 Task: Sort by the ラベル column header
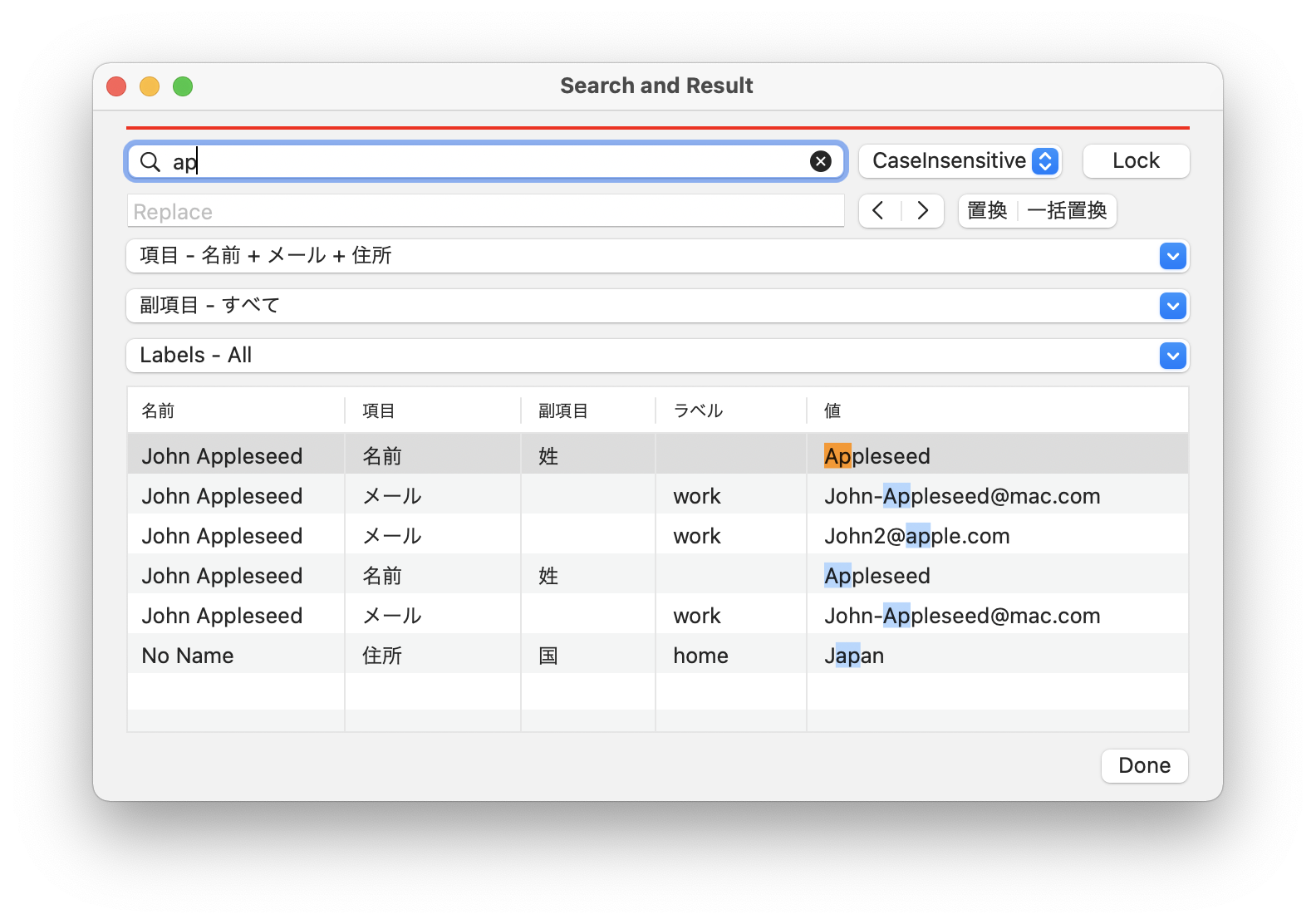pos(730,410)
